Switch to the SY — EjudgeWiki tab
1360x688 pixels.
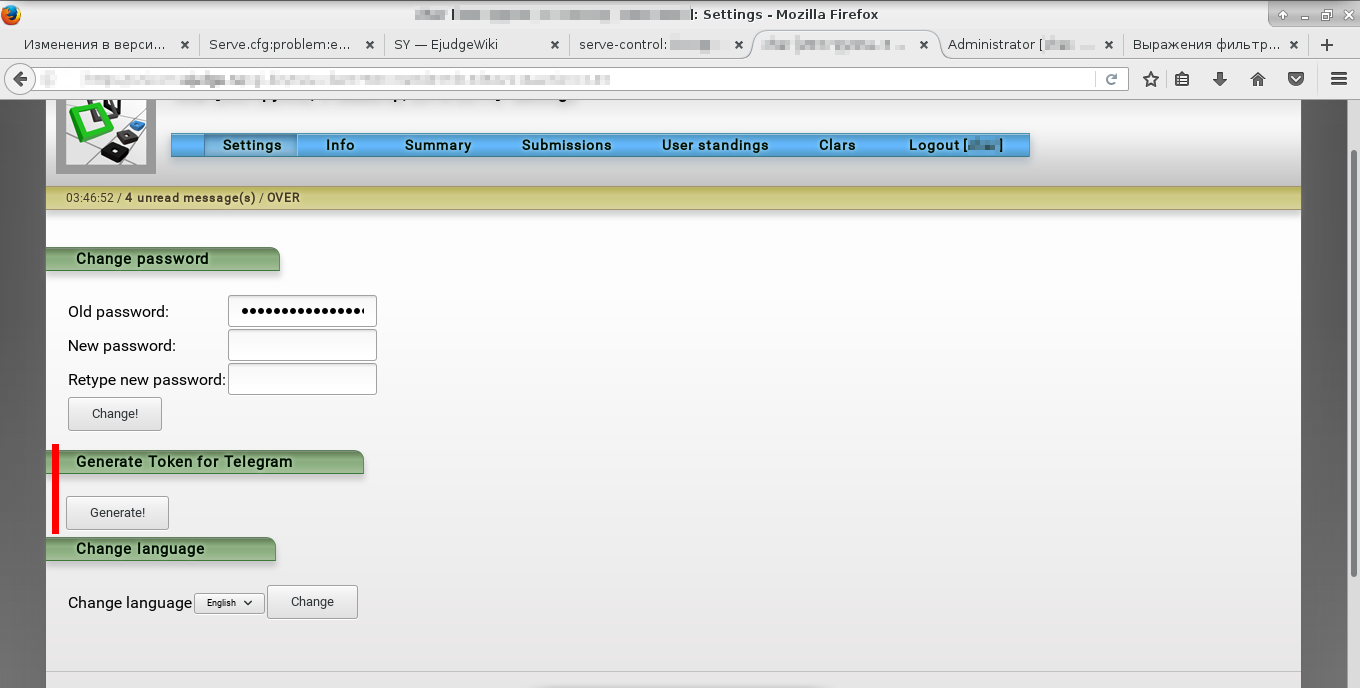(466, 45)
